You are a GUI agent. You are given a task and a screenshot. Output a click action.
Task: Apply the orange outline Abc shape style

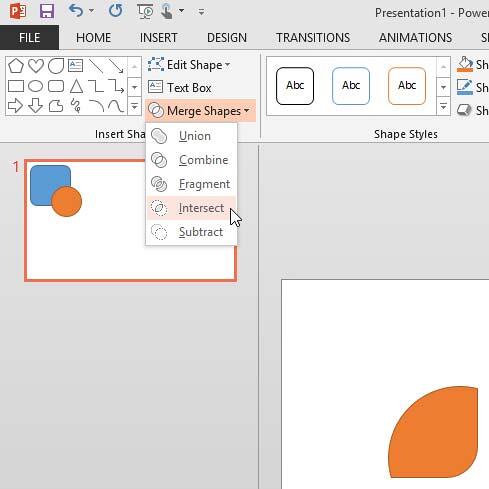click(x=407, y=86)
